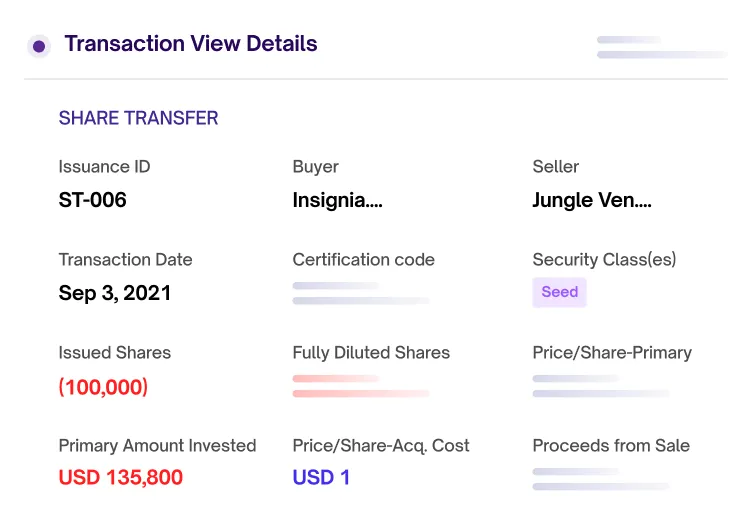Open the buyer Insignia entry
The width and height of the screenshot is (752, 530).
[x=337, y=200]
